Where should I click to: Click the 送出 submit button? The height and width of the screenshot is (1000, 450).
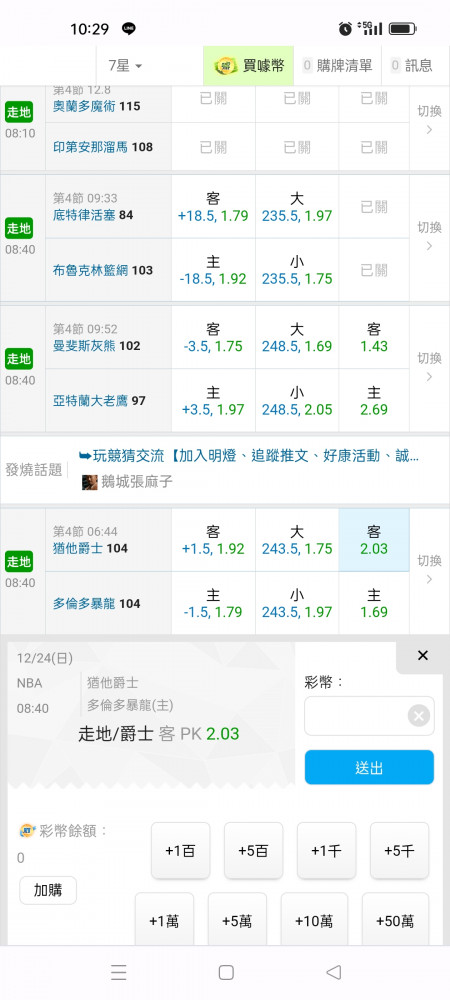pyautogui.click(x=369, y=767)
